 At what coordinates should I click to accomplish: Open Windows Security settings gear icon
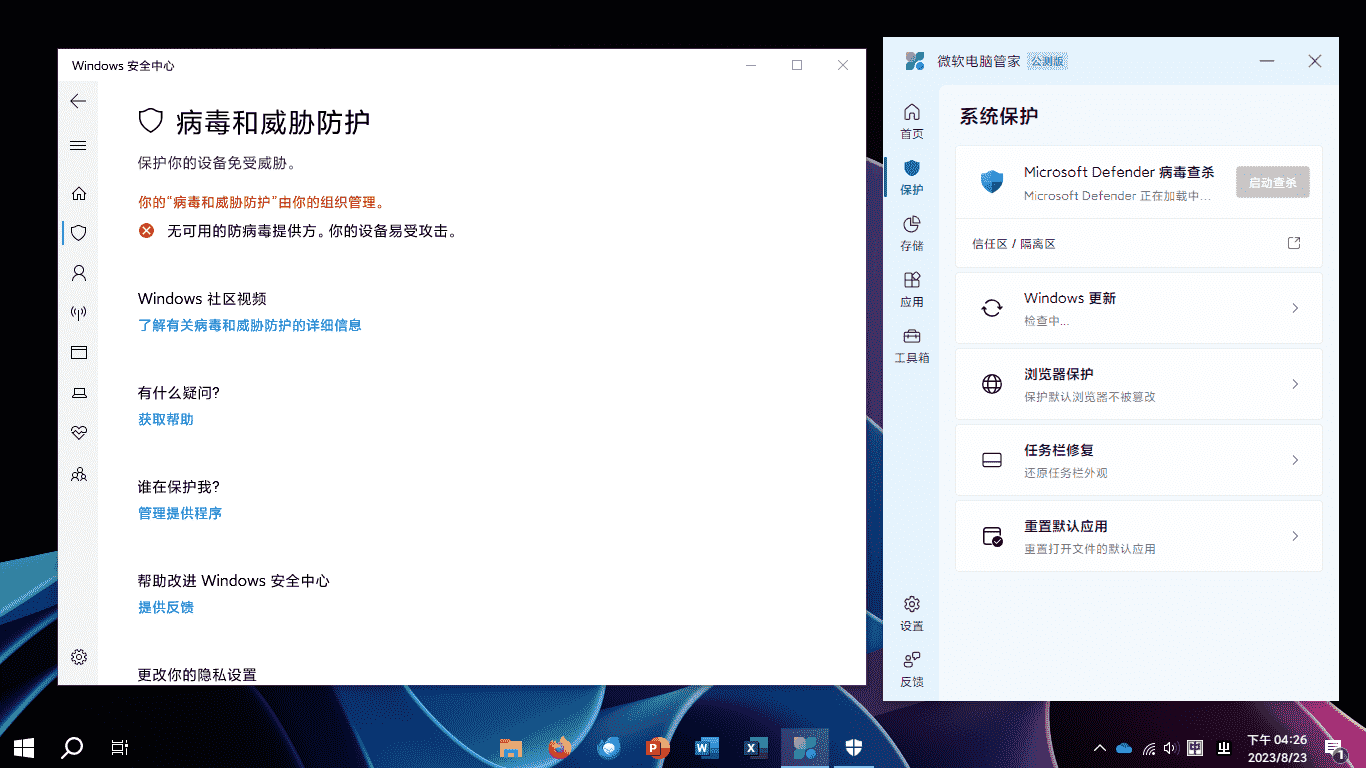coord(79,657)
